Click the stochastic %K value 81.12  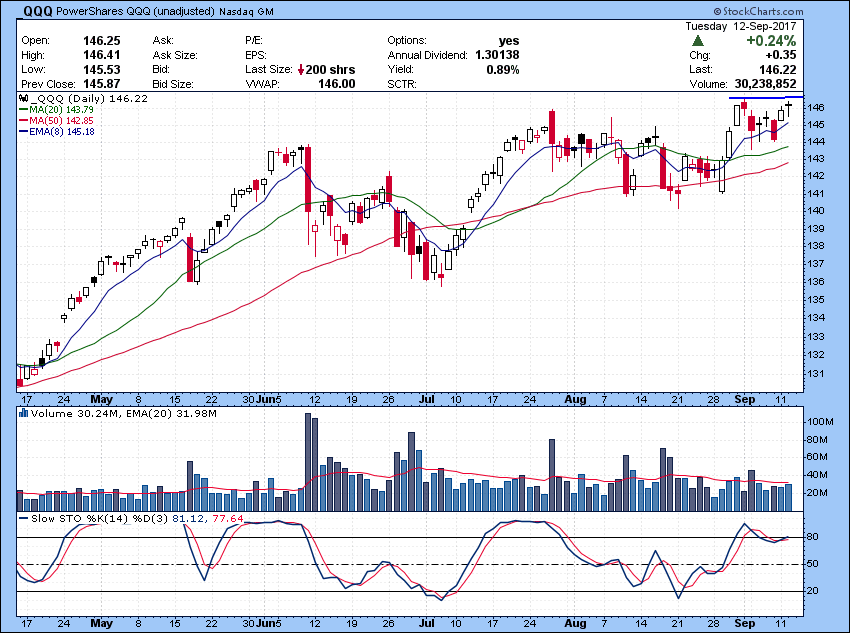tap(188, 519)
